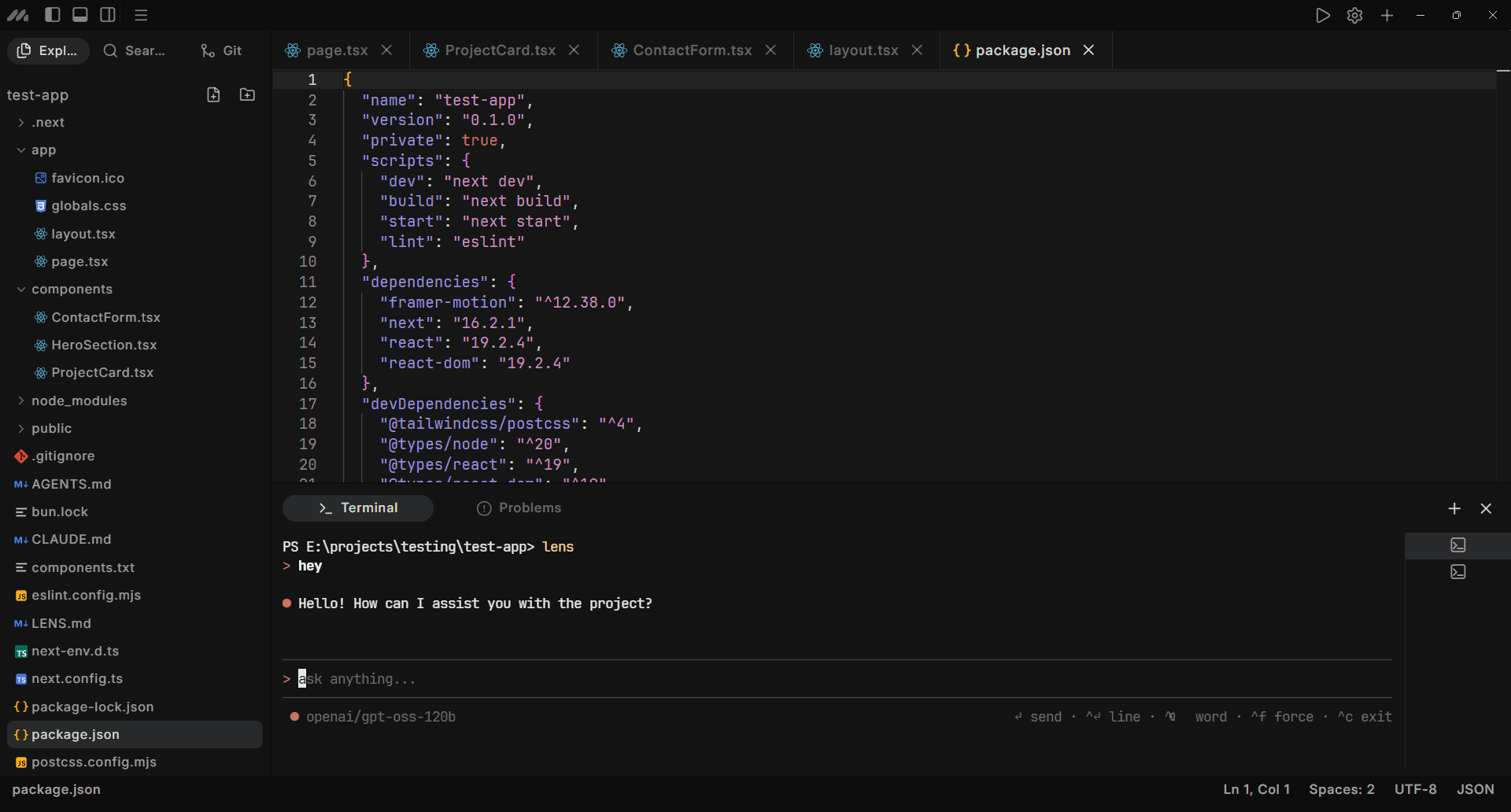Toggle the right sidebar panel
Screen dimensions: 1511x812
tap(108, 15)
